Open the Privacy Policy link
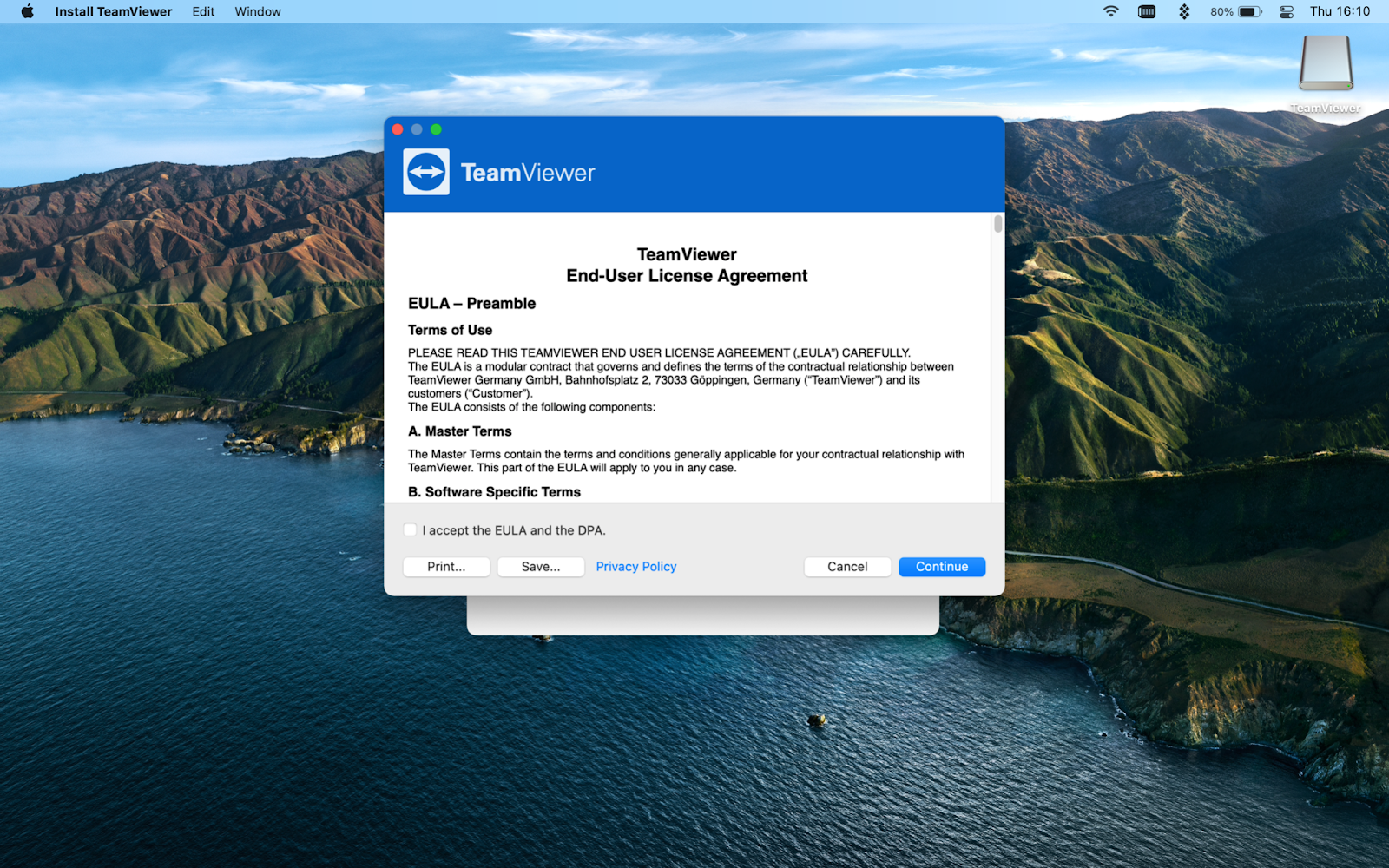This screenshot has height=868, width=1389. click(636, 567)
